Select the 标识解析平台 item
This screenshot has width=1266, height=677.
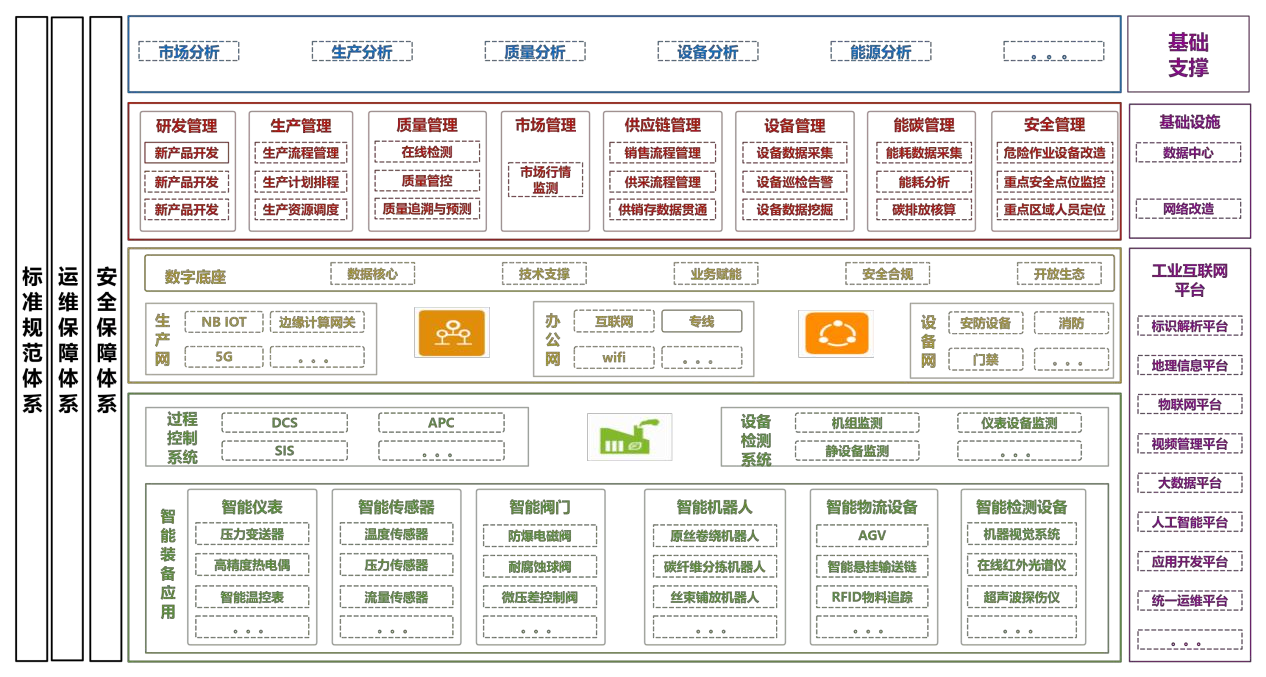(x=1189, y=326)
